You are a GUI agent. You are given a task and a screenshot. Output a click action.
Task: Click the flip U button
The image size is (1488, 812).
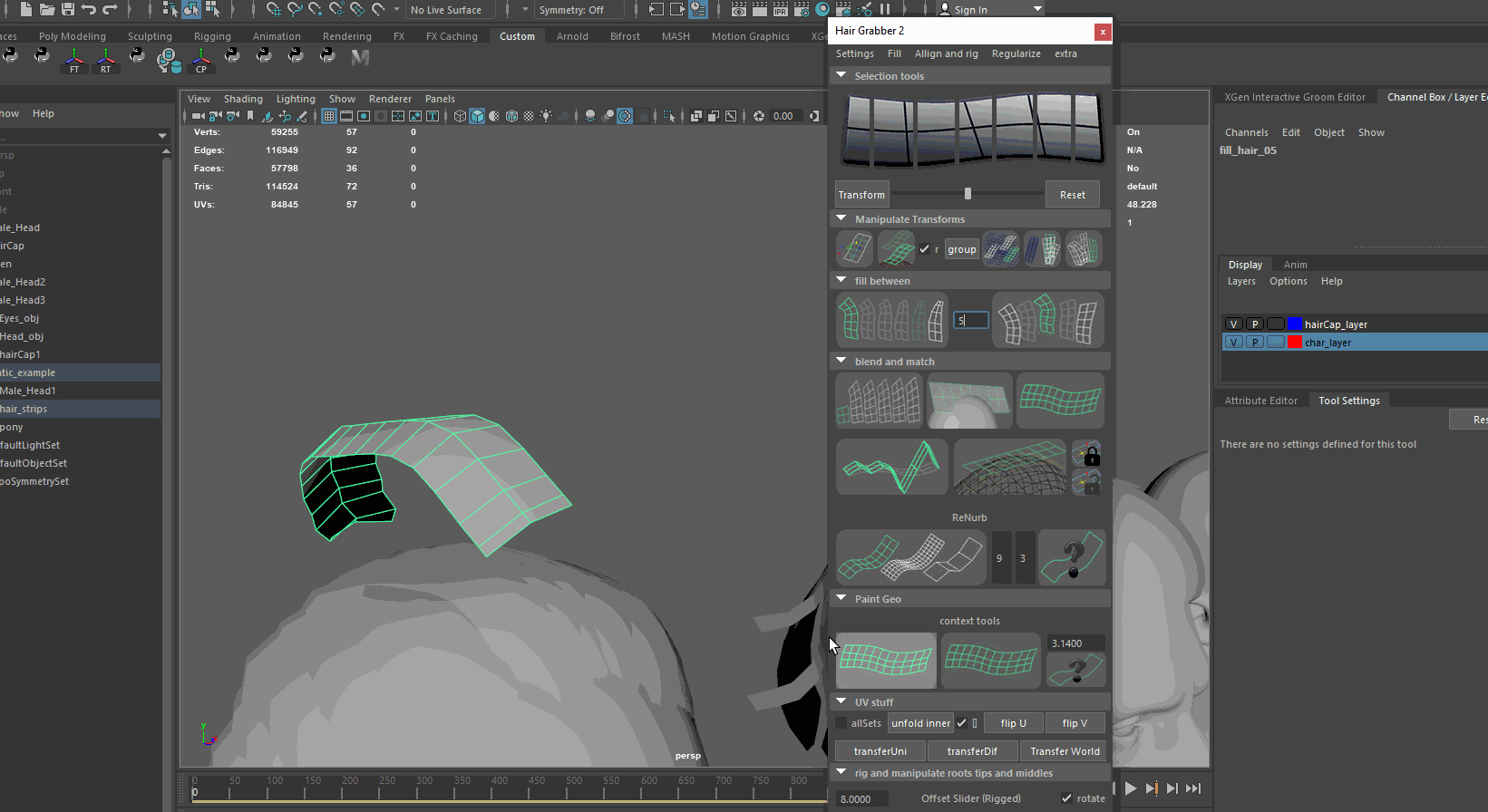click(x=1013, y=723)
